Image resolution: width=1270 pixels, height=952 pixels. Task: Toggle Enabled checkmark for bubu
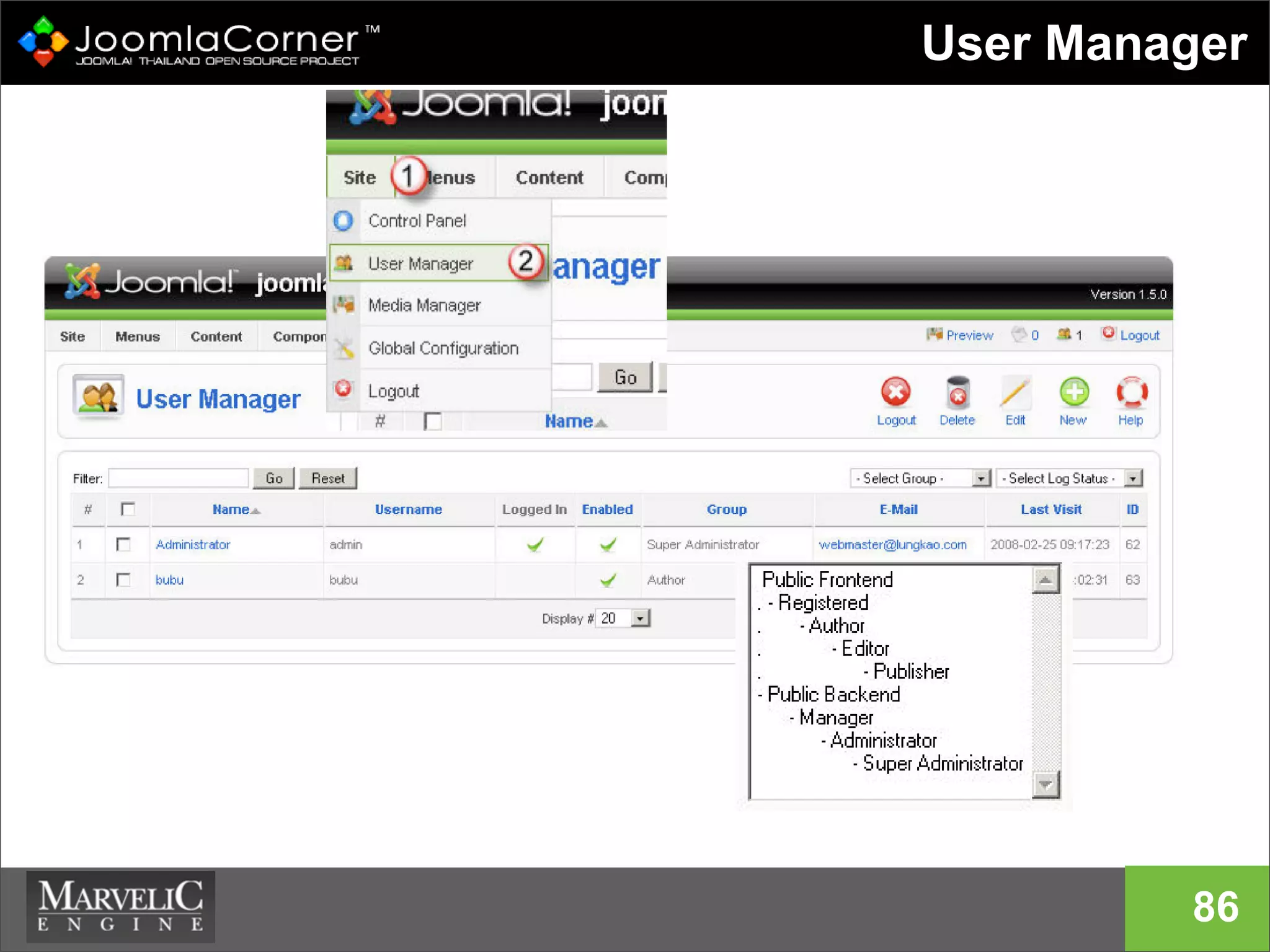point(608,580)
